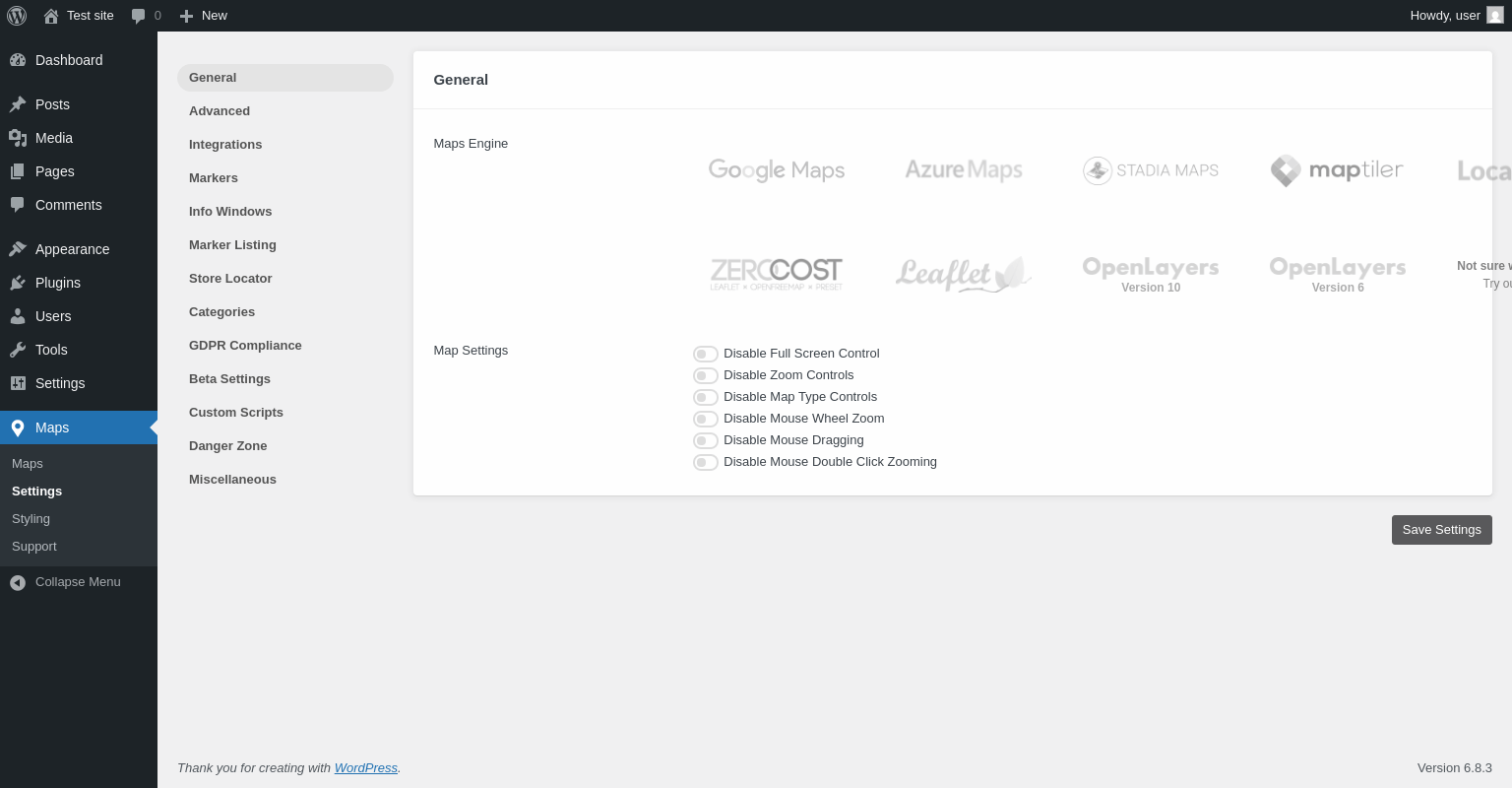Open the Marker Listing settings tab

coord(285,245)
